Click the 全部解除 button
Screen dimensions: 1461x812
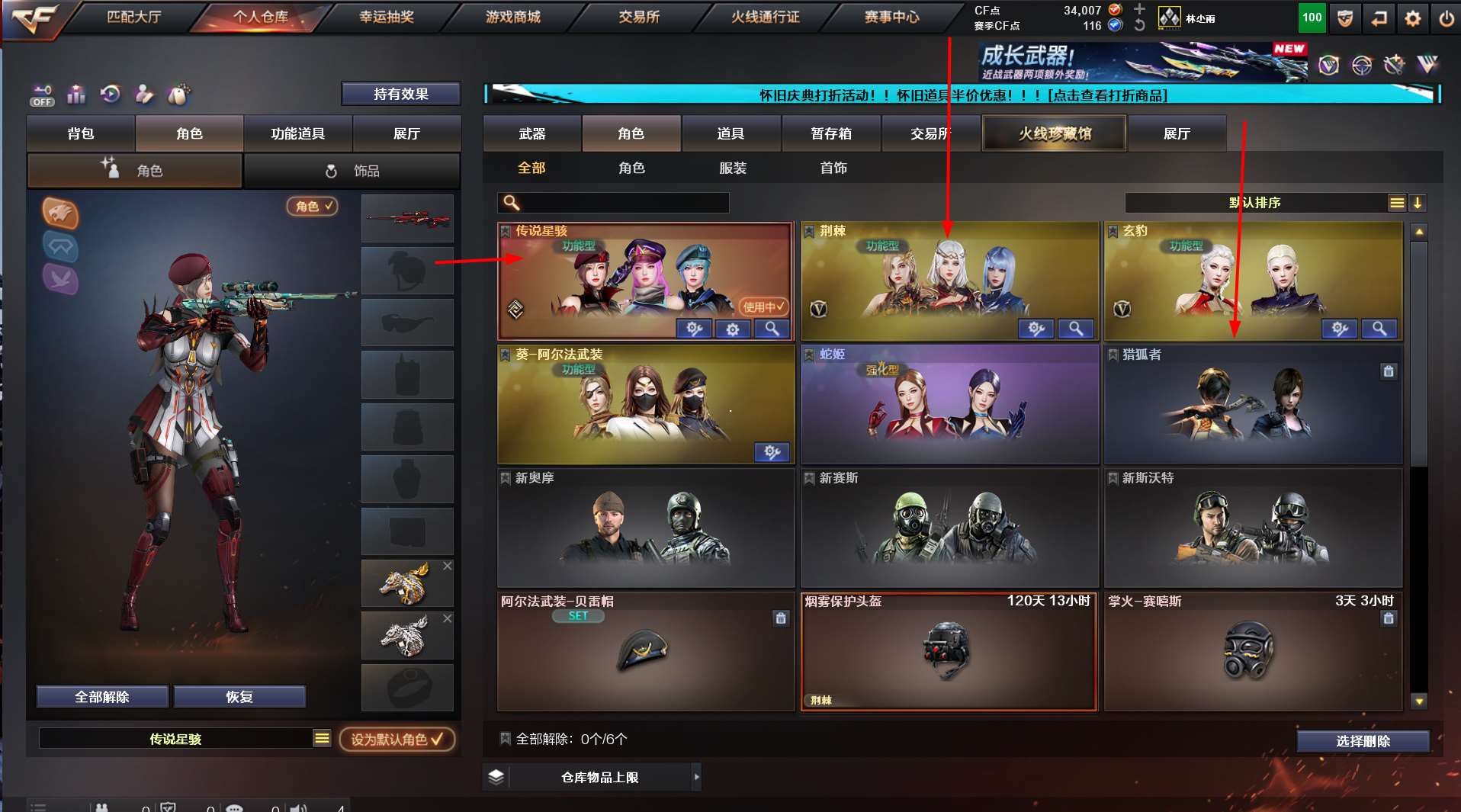[x=102, y=697]
